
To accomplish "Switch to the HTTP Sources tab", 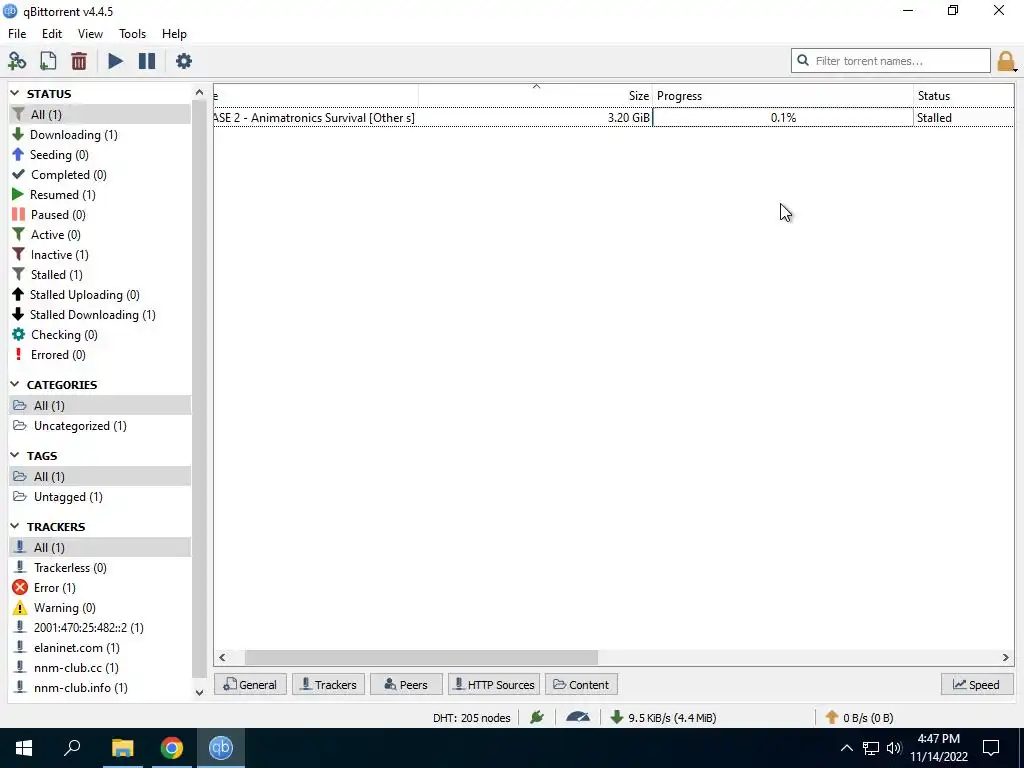I will (494, 684).
